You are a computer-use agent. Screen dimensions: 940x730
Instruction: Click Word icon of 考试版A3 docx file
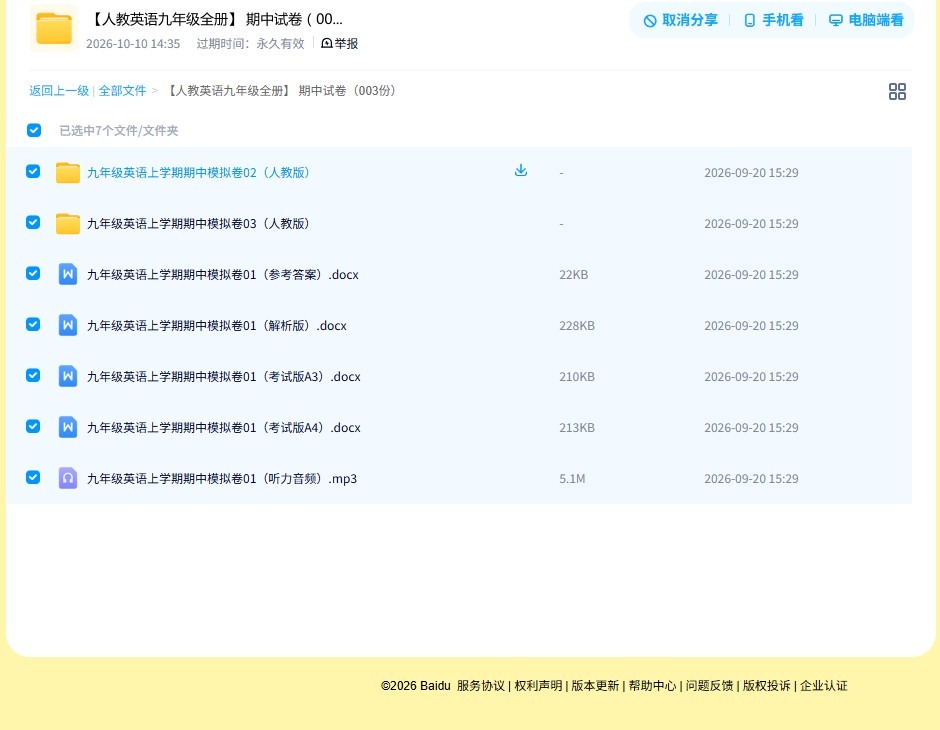[68, 376]
